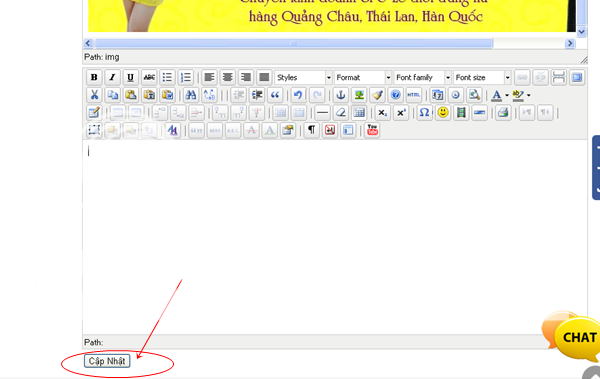Insert predefined template icon

pyautogui.click(x=348, y=130)
